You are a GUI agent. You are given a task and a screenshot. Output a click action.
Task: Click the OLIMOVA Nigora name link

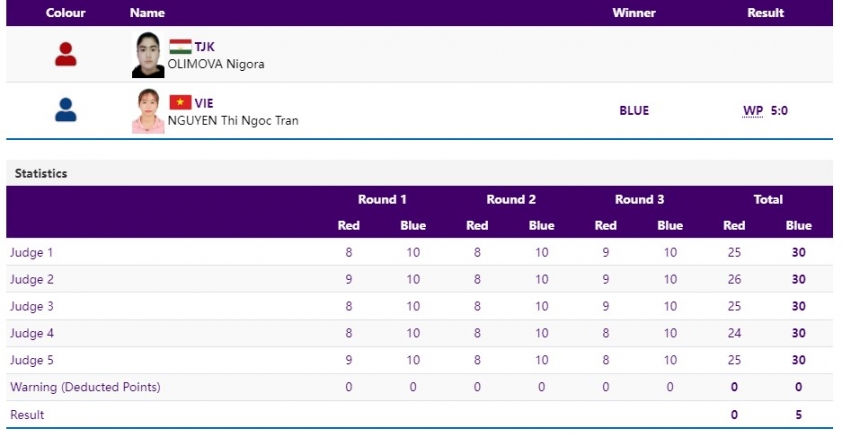216,64
